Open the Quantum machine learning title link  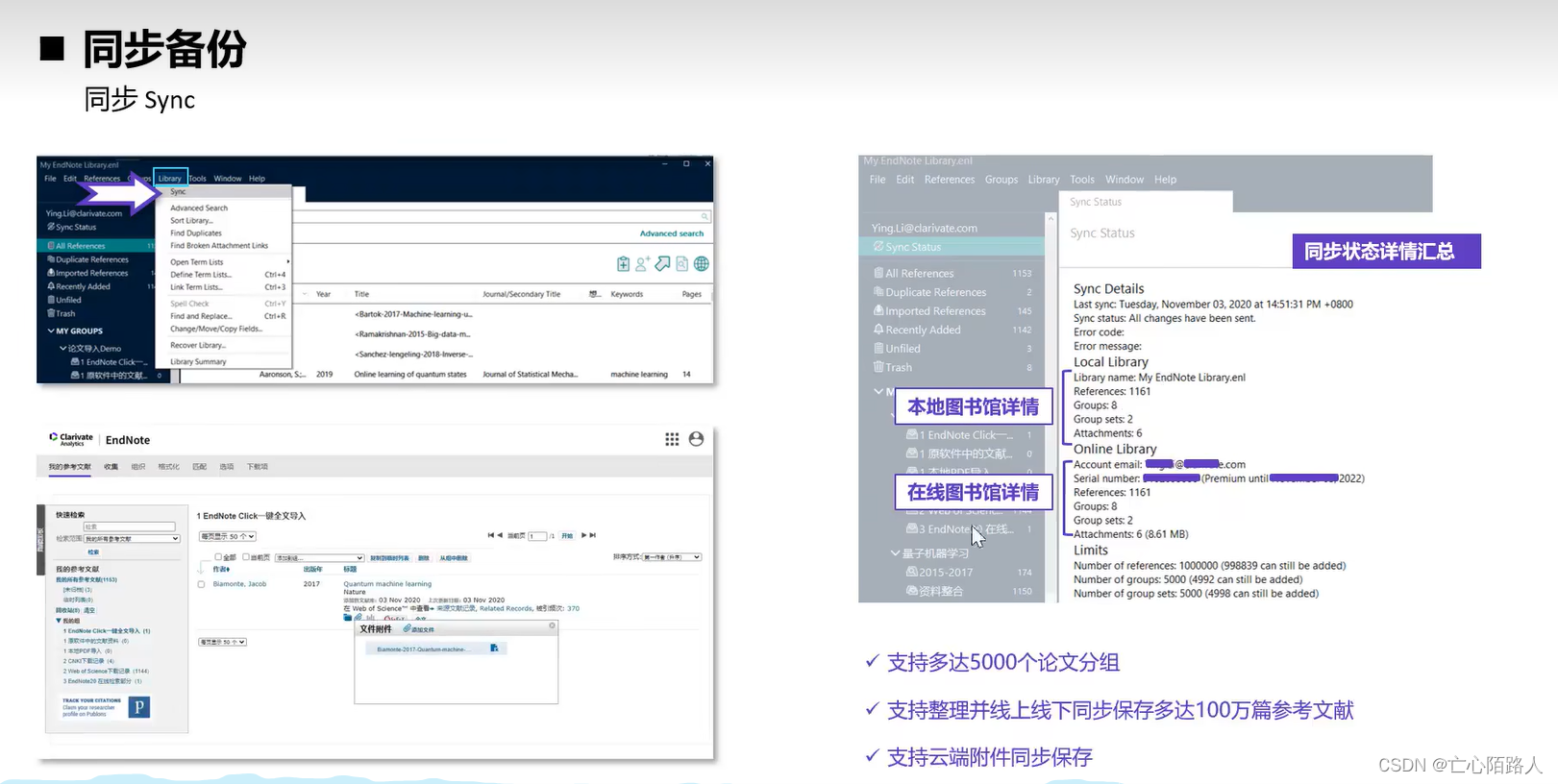pos(387,584)
